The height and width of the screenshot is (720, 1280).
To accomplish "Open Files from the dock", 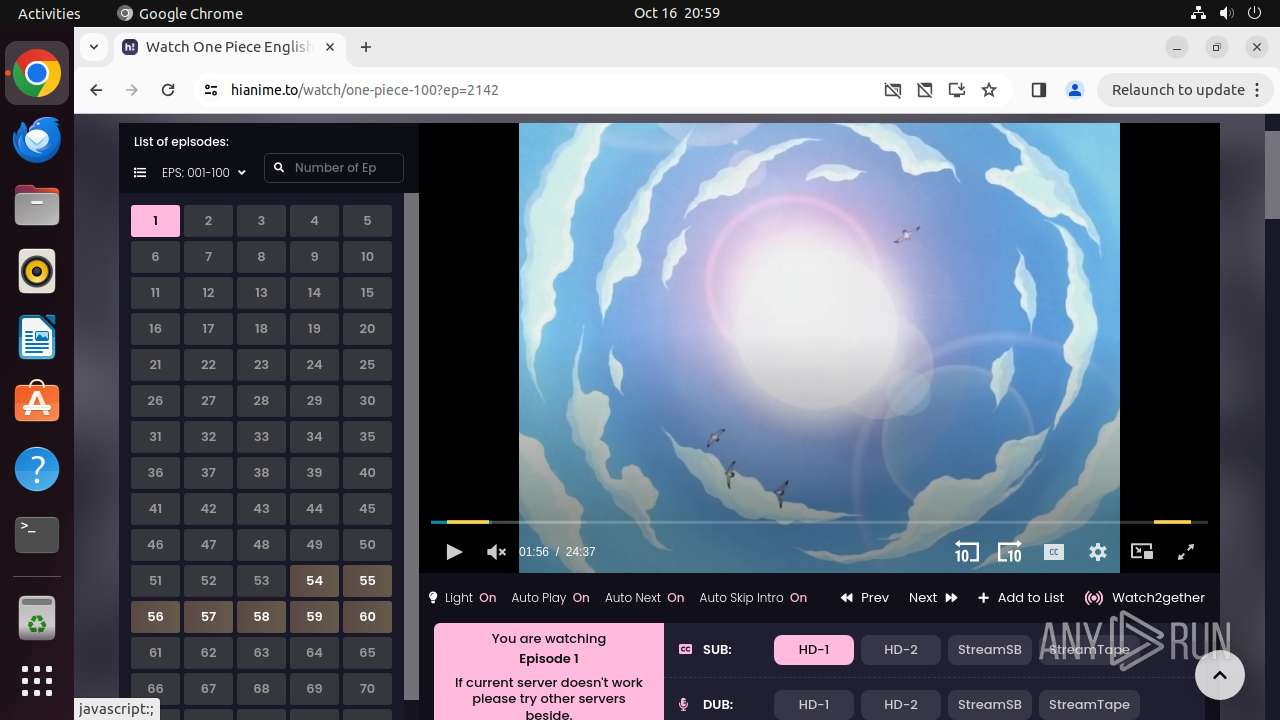I will click(37, 206).
